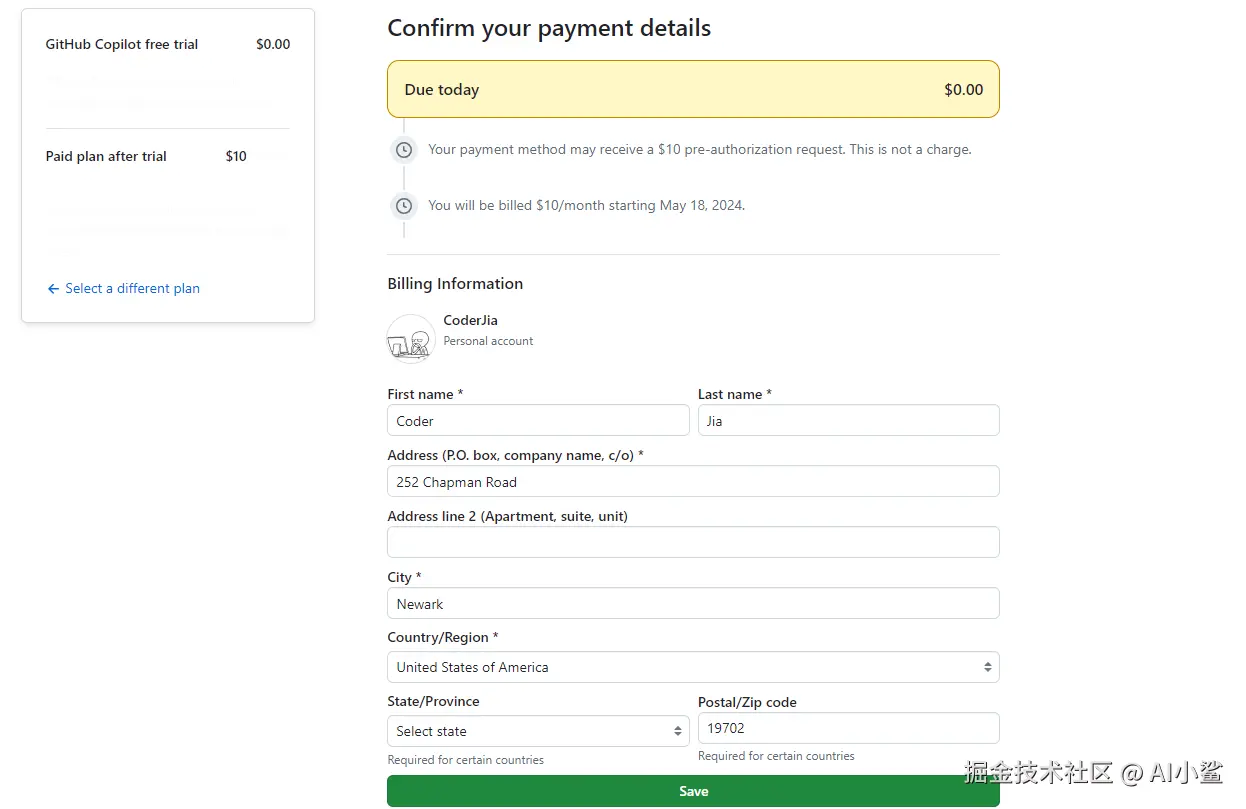Click the clock icon beside pre-authorization notice
Screen dimensions: 1246x809
404,150
